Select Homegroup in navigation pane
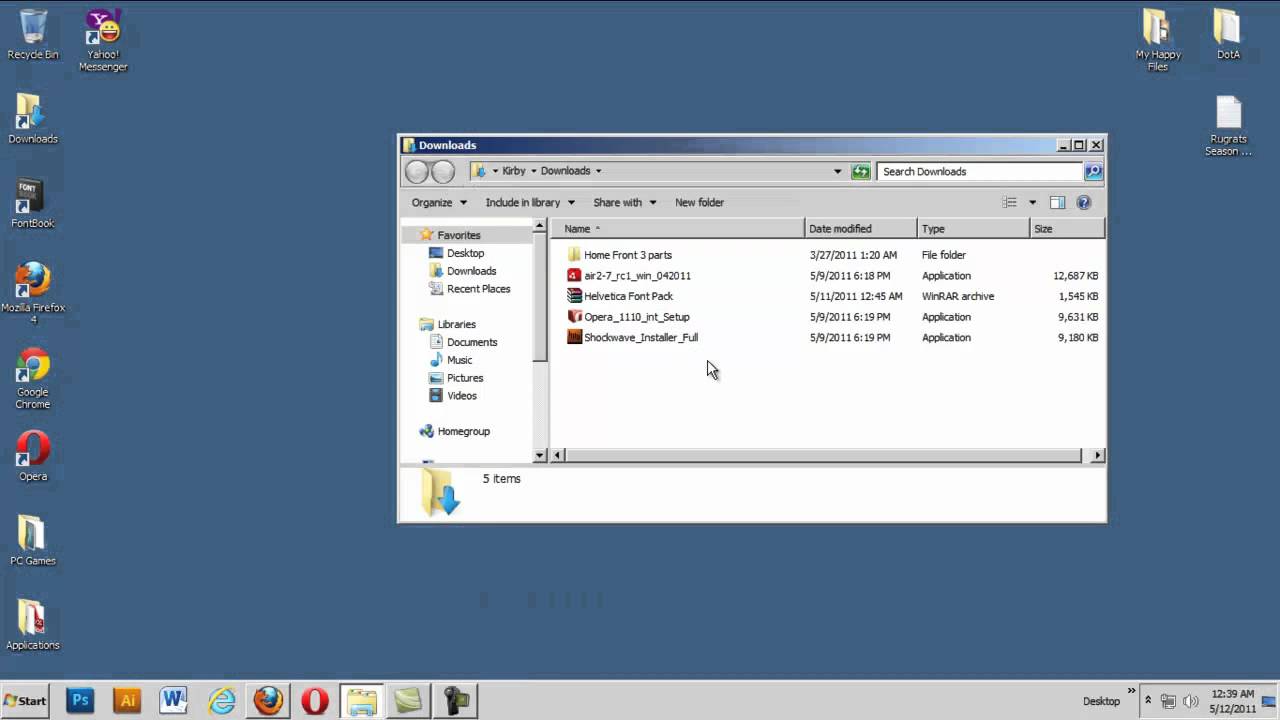This screenshot has width=1280, height=720. point(463,431)
